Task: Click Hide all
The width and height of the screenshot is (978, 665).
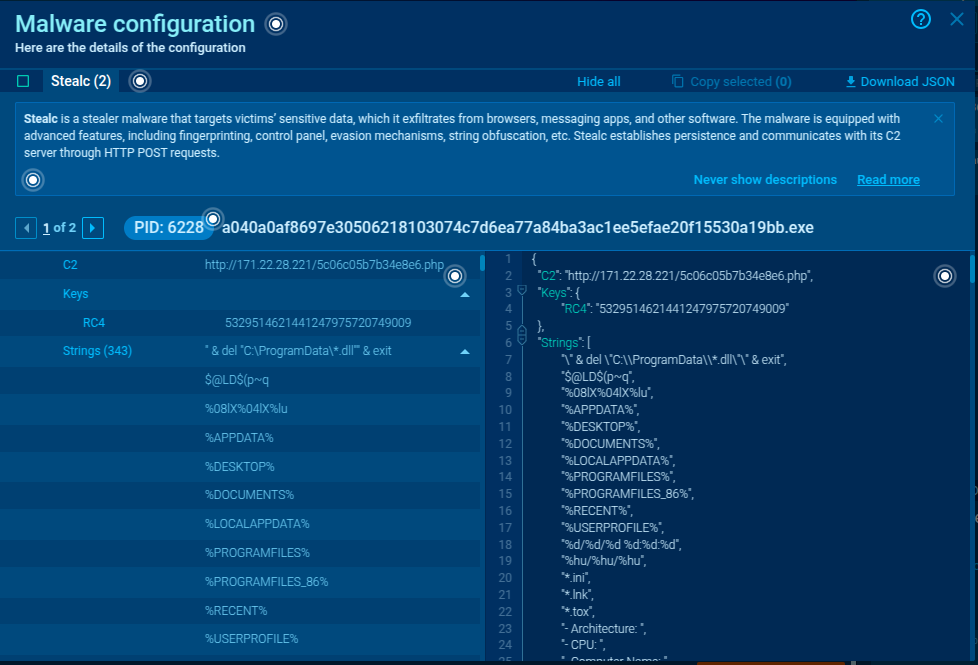Action: coord(598,82)
